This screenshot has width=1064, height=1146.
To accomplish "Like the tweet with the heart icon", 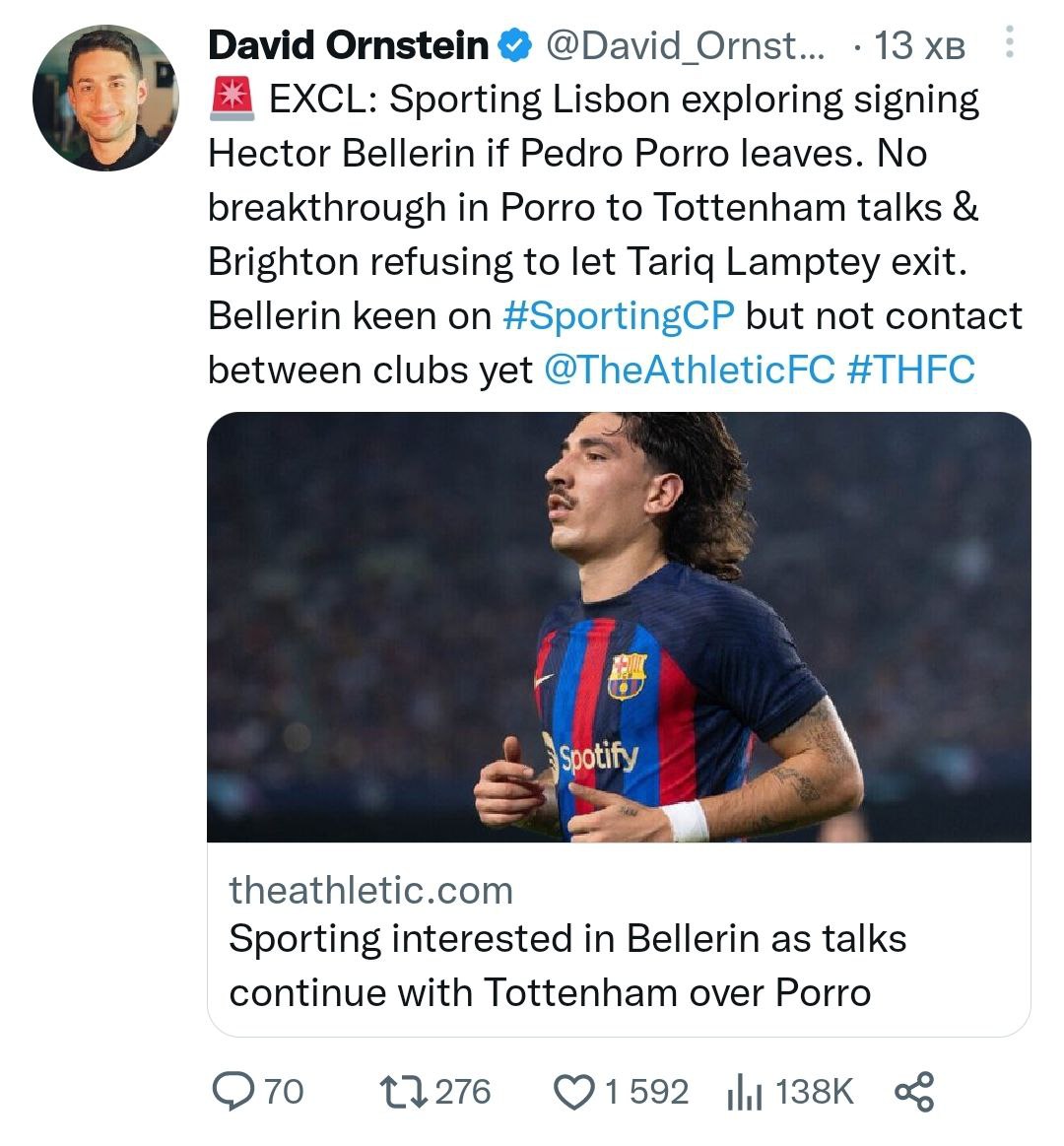I will (573, 1092).
